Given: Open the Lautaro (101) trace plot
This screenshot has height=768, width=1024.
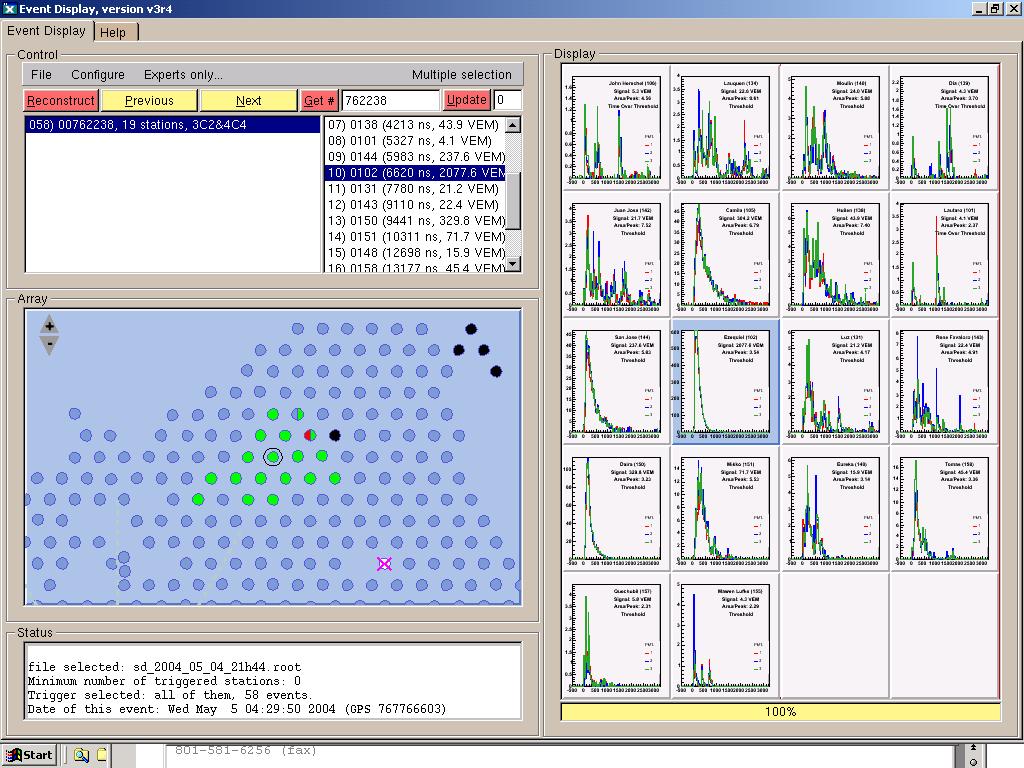Looking at the screenshot, I should coord(944,254).
